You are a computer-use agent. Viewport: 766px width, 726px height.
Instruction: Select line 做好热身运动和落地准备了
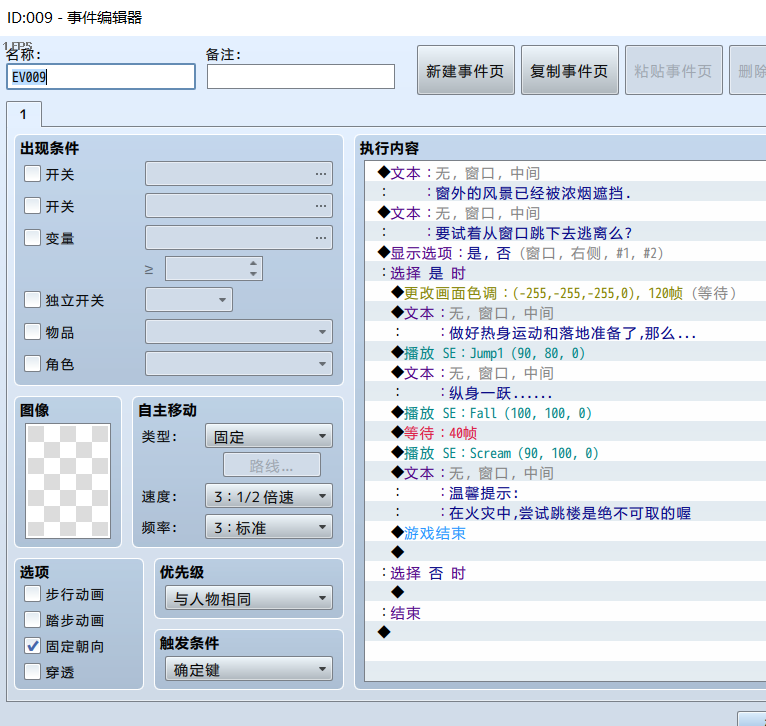click(565, 333)
